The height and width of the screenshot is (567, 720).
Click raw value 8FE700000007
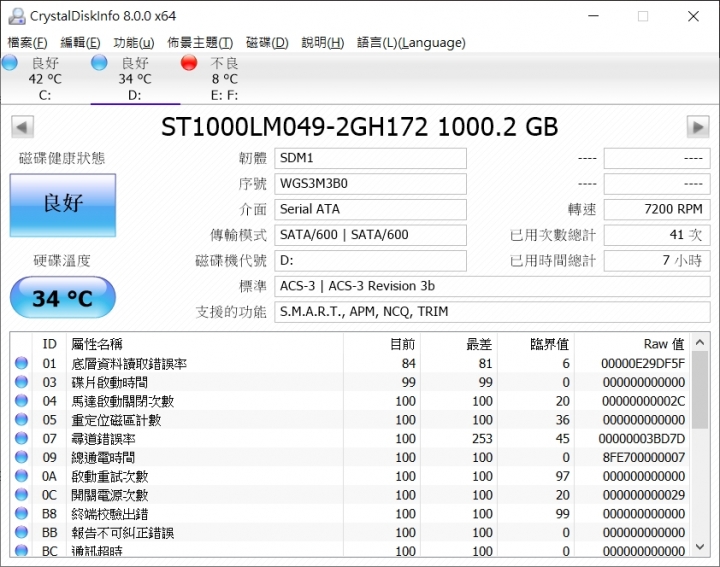click(644, 457)
